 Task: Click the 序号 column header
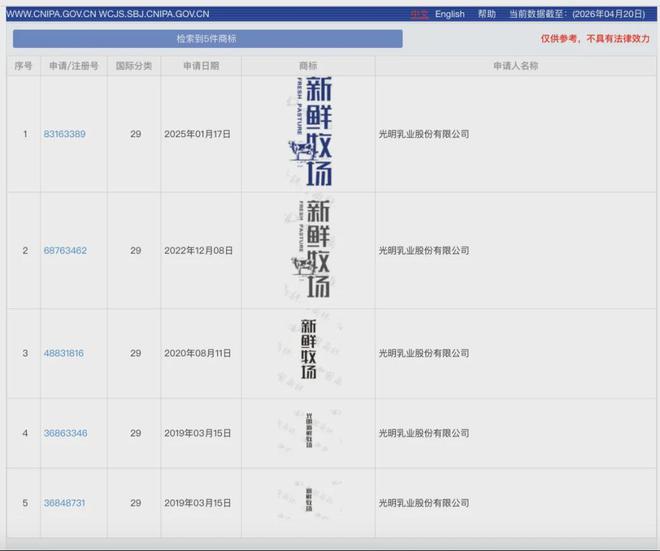click(x=23, y=66)
